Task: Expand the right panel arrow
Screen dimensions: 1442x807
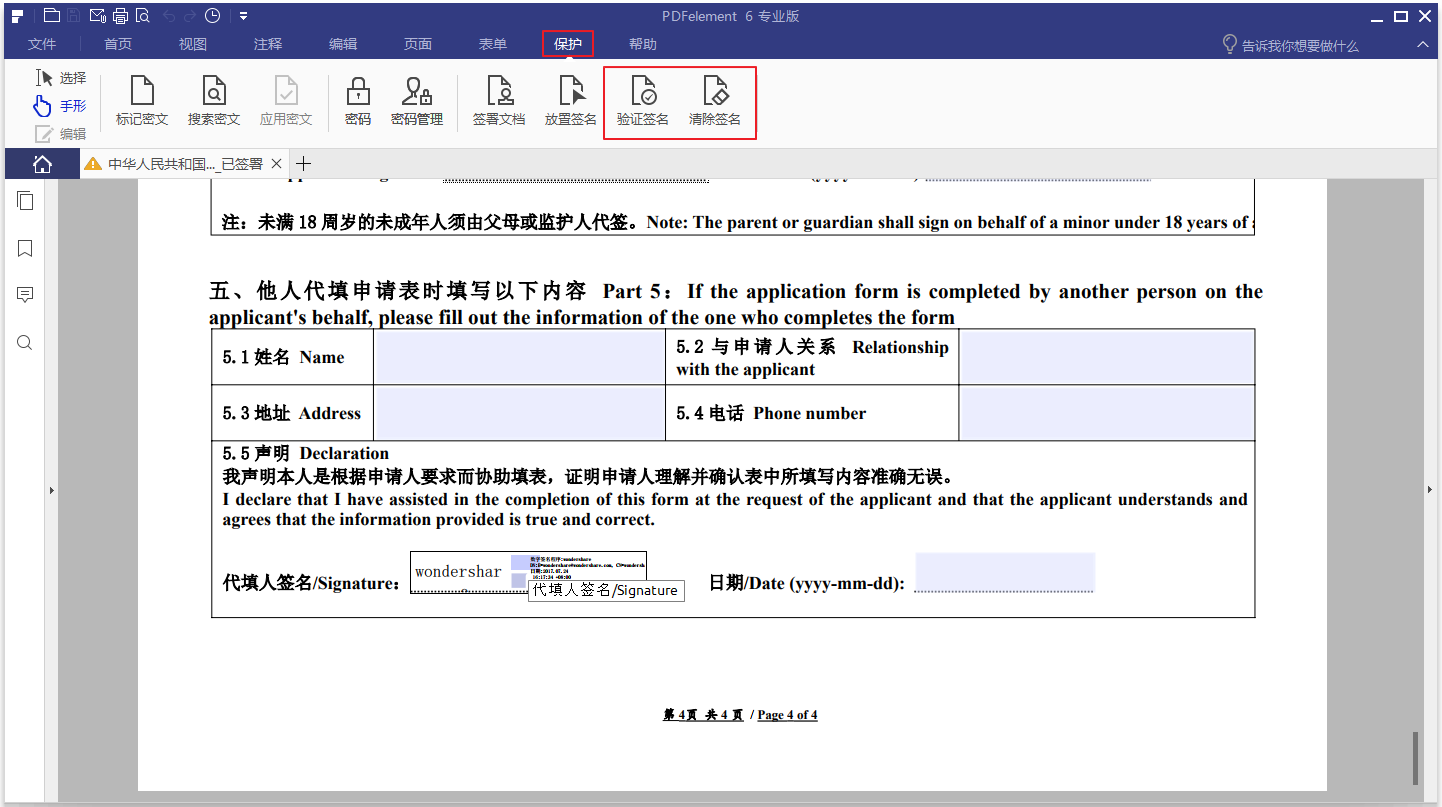Action: pos(1429,490)
